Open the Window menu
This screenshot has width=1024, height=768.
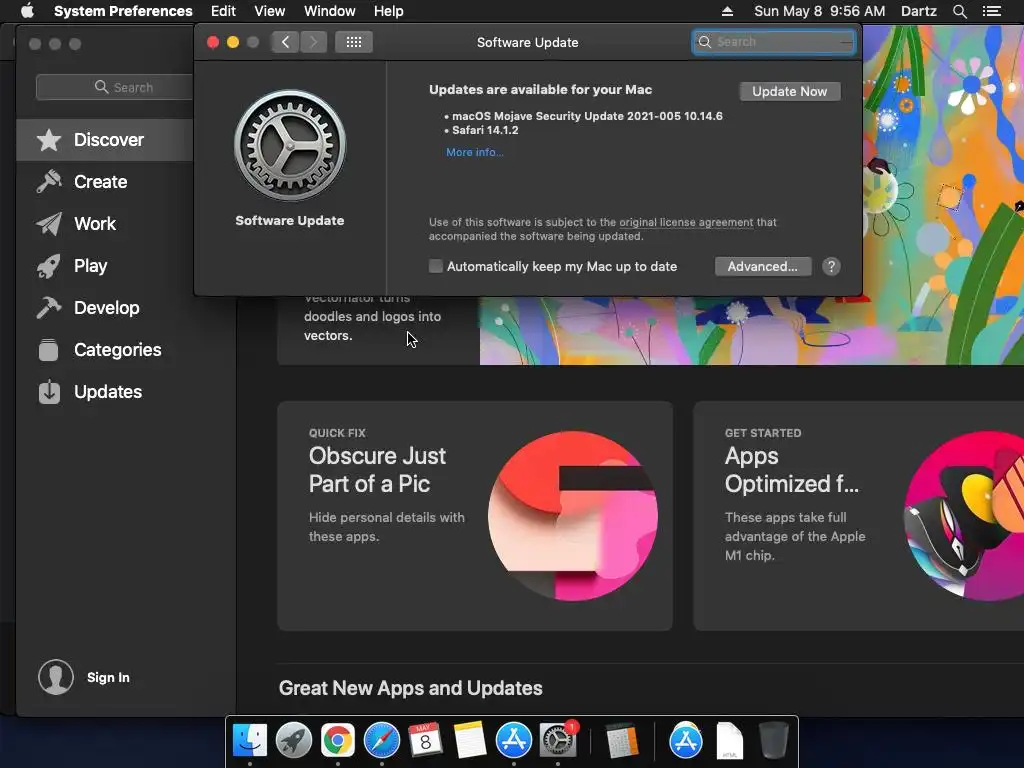point(330,11)
